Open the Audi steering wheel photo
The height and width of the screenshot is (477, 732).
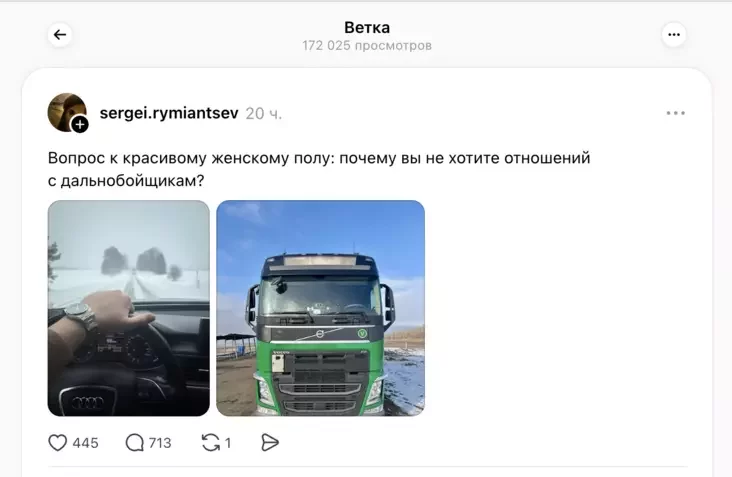pyautogui.click(x=129, y=308)
